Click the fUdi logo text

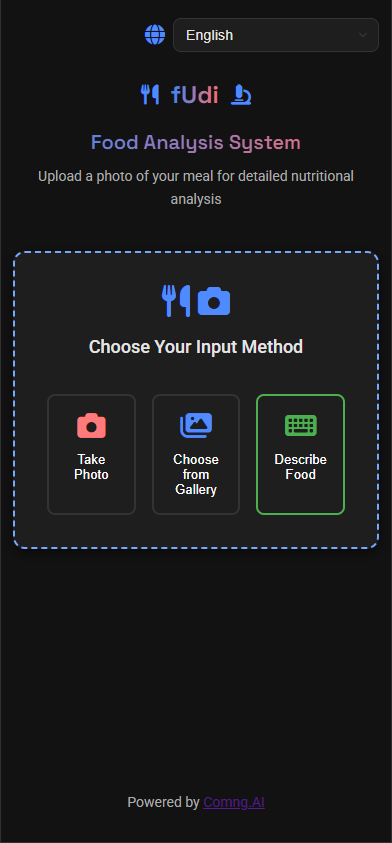[x=195, y=95]
